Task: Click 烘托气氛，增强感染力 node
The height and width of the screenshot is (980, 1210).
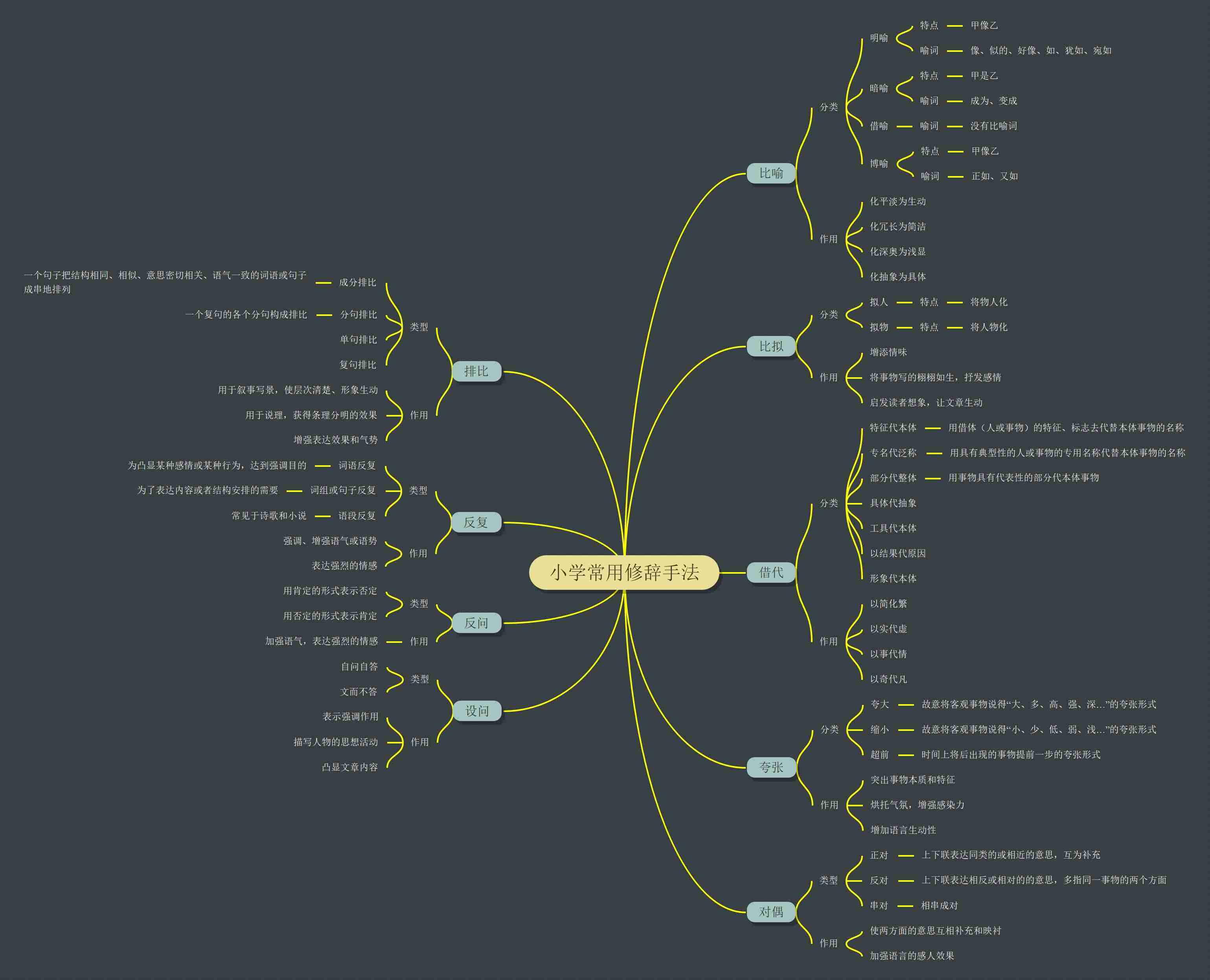Action: [918, 805]
